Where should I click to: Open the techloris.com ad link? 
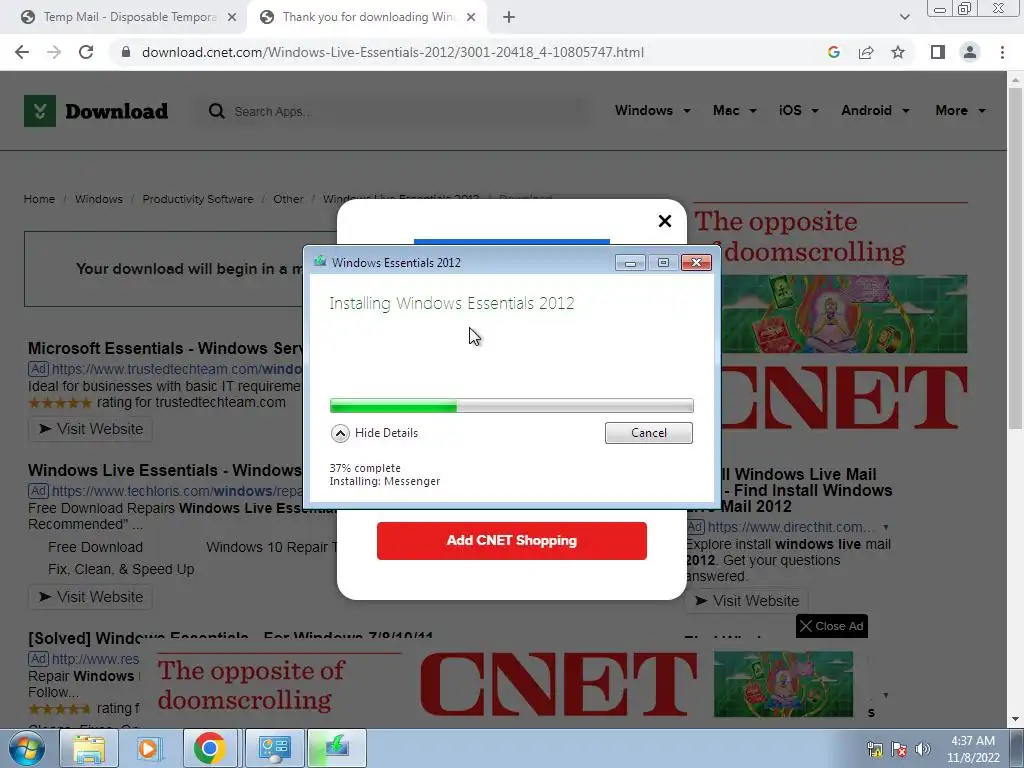(x=178, y=491)
